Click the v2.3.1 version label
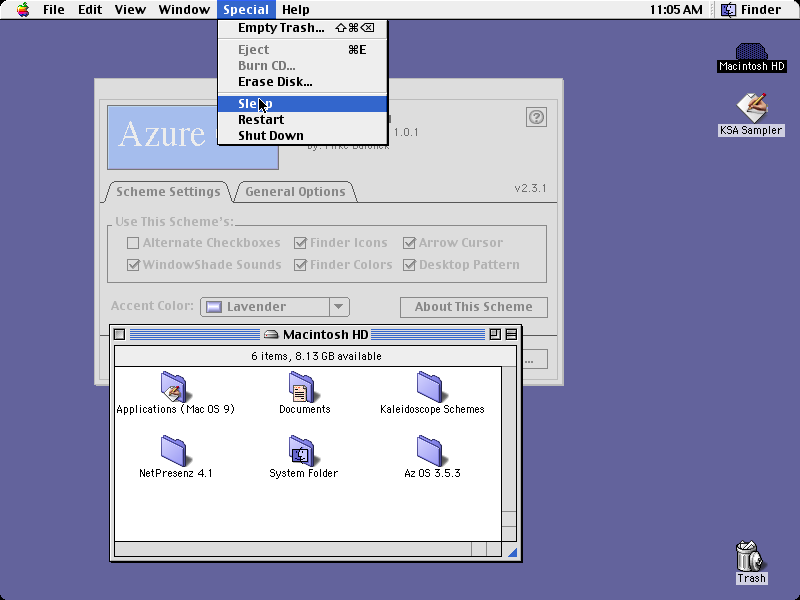The width and height of the screenshot is (800, 600). point(530,188)
